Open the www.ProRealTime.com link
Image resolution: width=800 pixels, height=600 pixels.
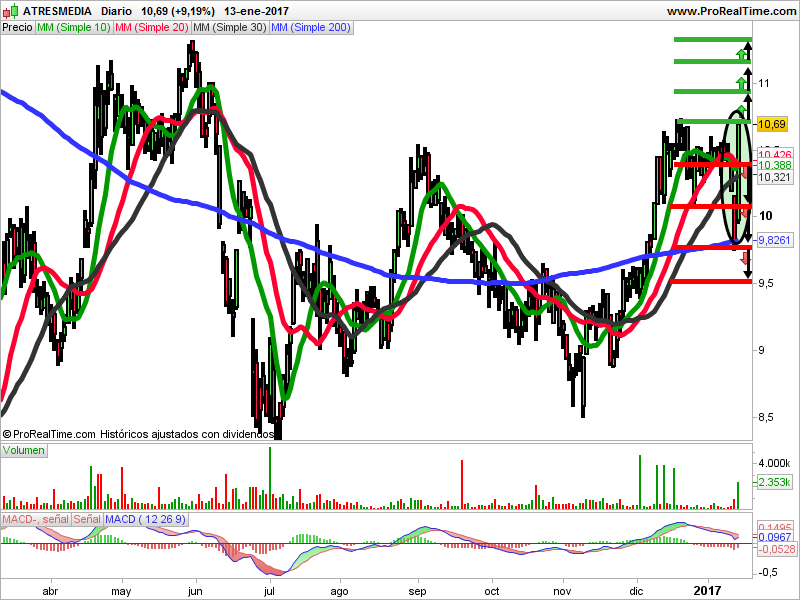pos(731,11)
